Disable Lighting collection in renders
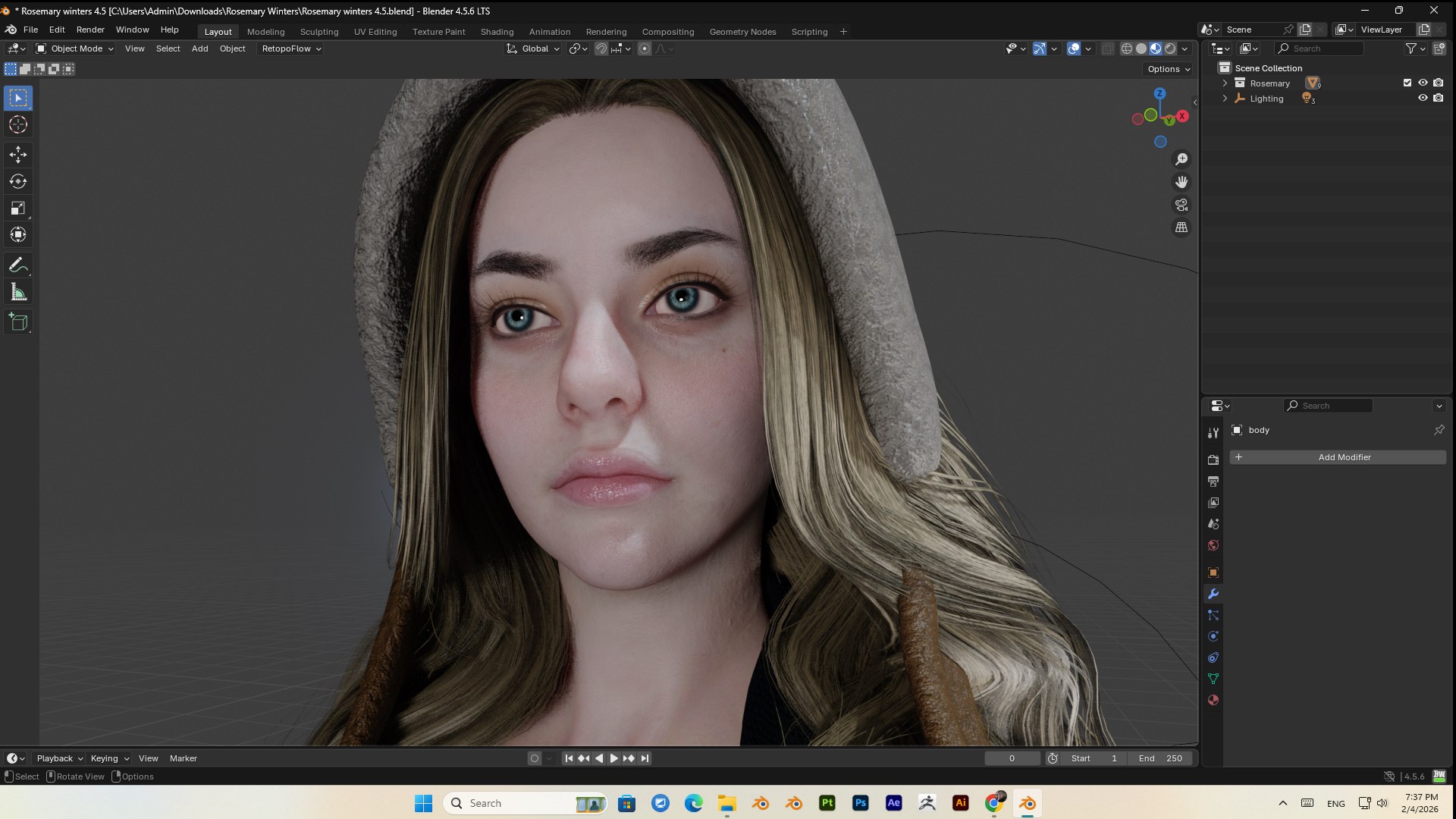 coord(1439,98)
